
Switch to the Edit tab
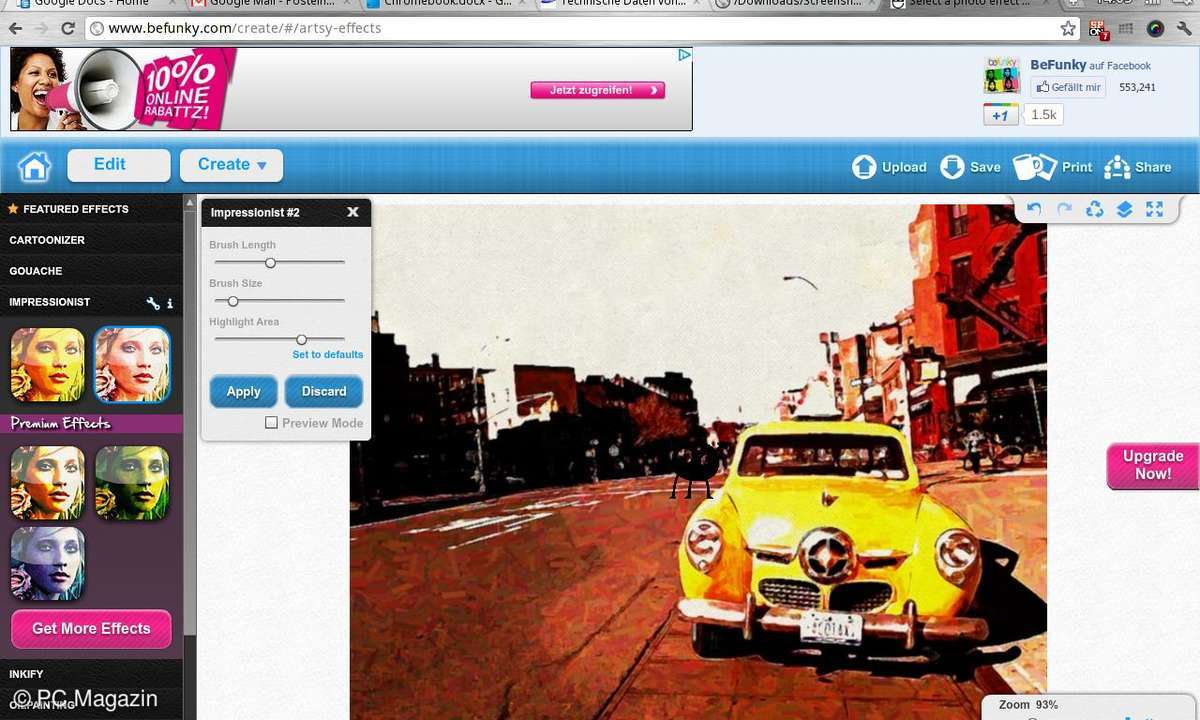(x=119, y=165)
